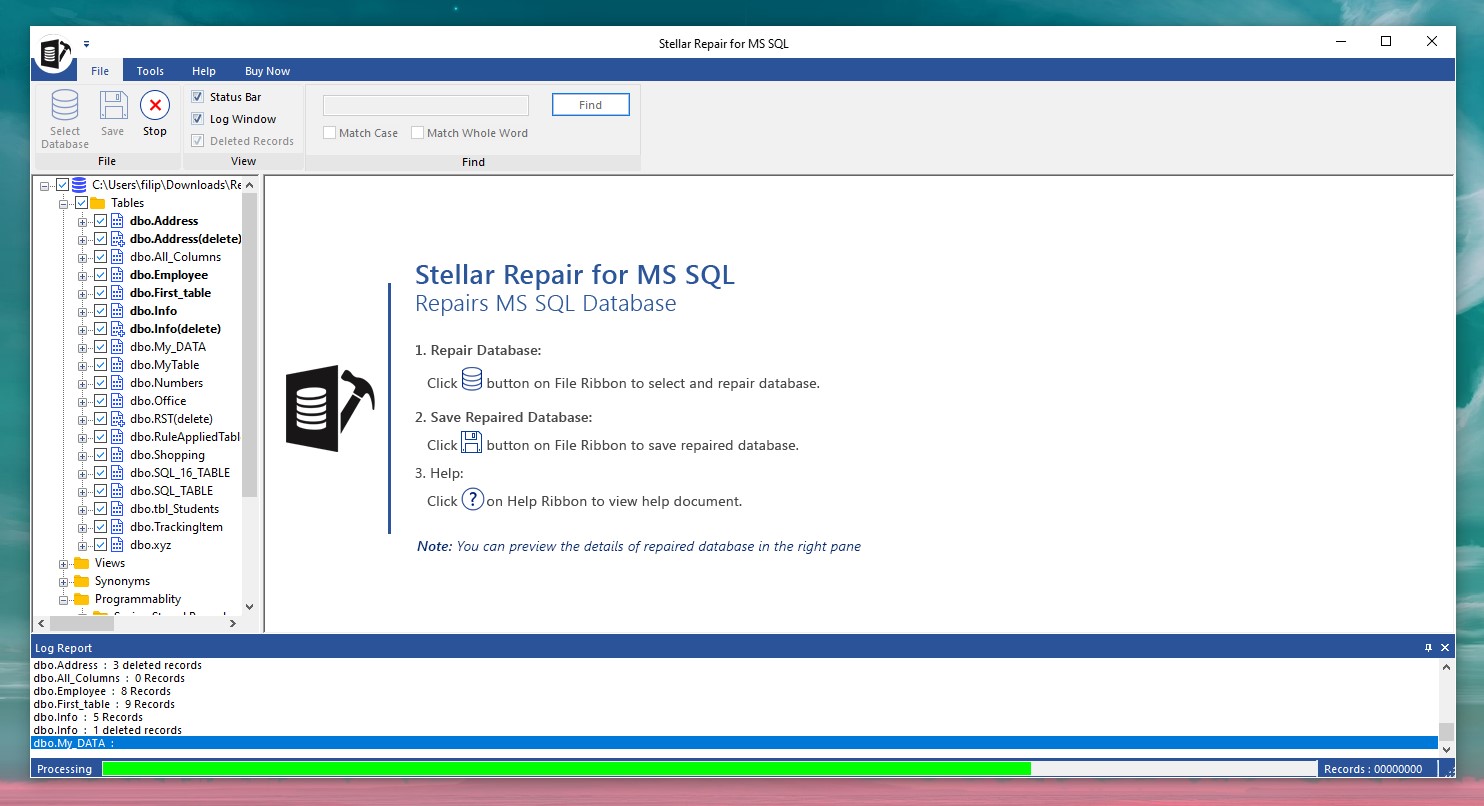The height and width of the screenshot is (806, 1484).
Task: Click the tree pane scroll down arrow
Action: 250,607
